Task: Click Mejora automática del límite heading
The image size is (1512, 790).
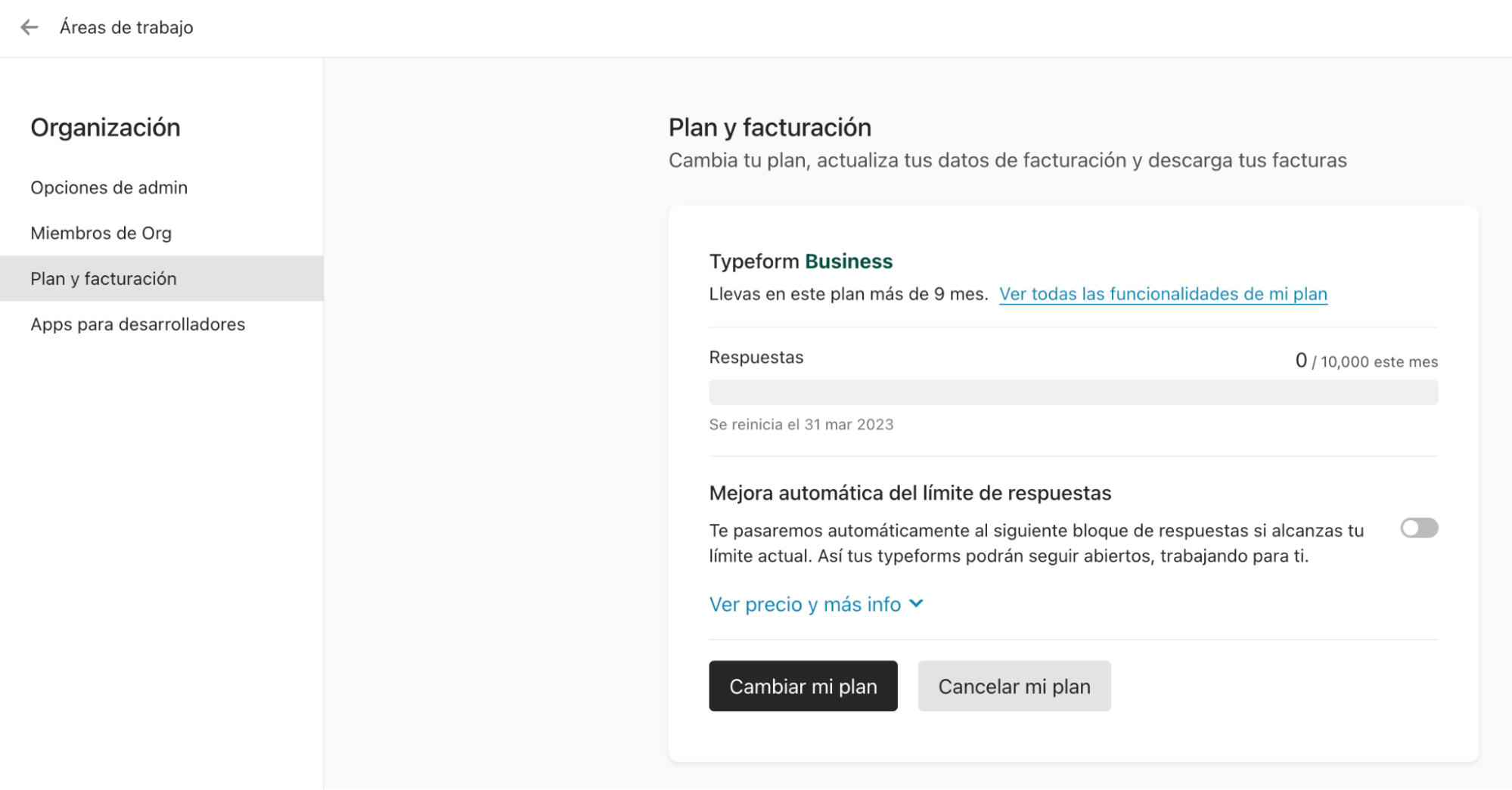Action: coord(910,494)
